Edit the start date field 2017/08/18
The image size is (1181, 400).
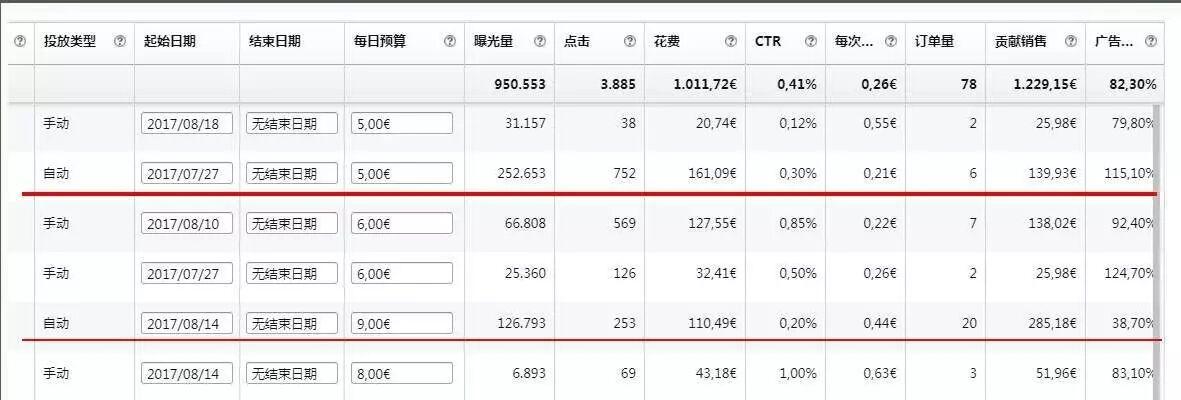(187, 123)
